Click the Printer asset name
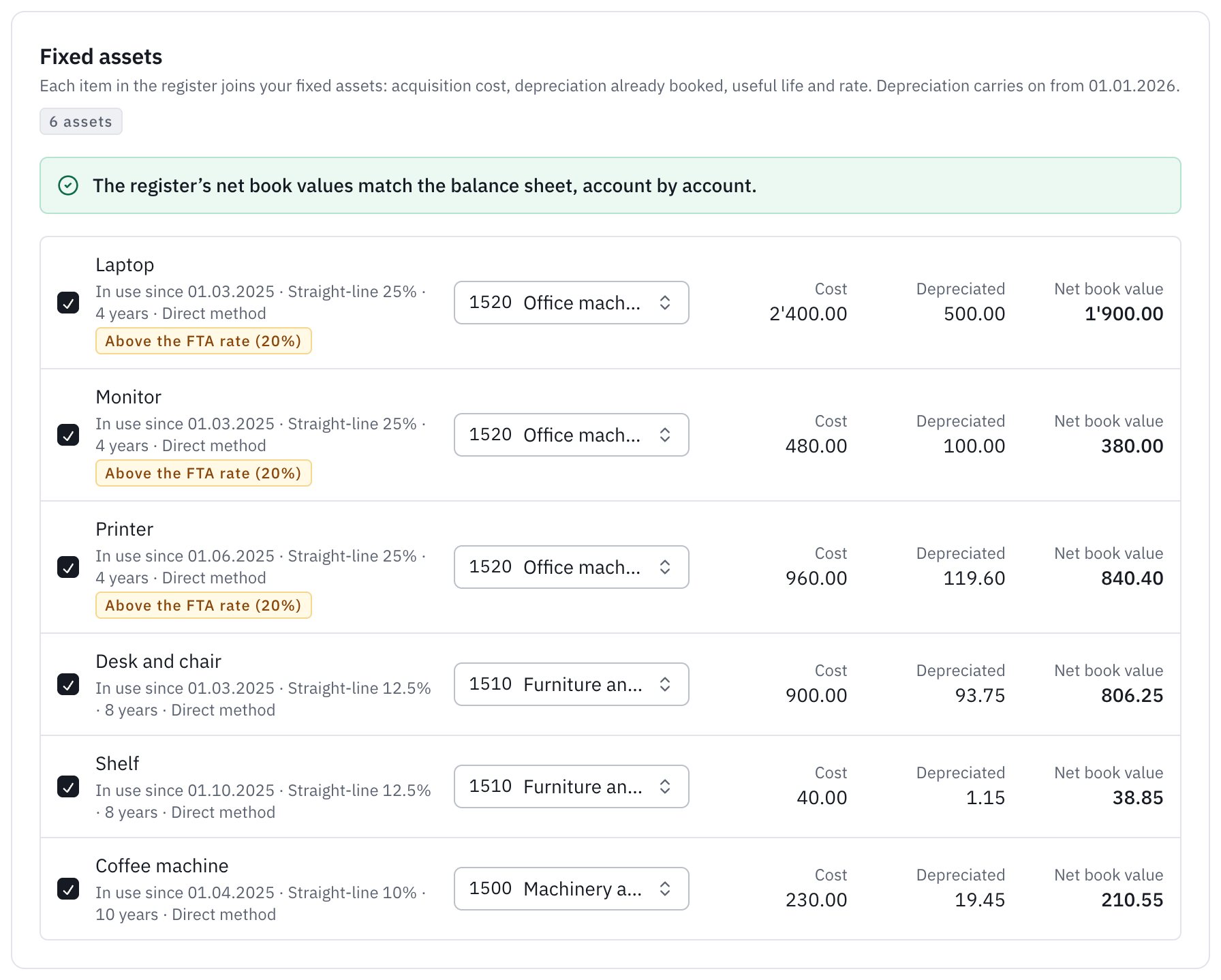This screenshot has width=1221, height=980. click(125, 529)
